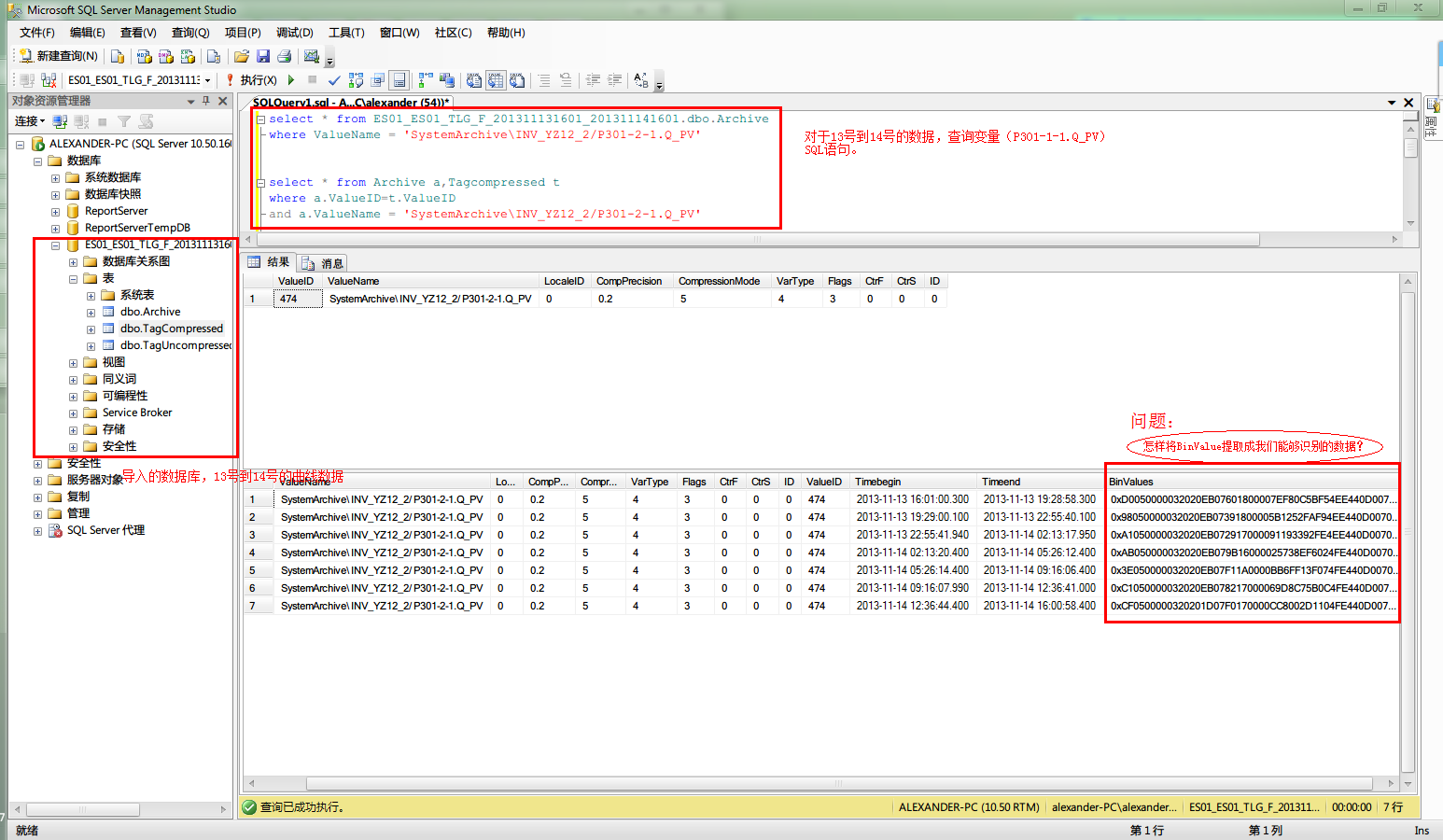Click the Analysis Services DMX Query icon
1443x840 pixels.
pyautogui.click(x=166, y=56)
